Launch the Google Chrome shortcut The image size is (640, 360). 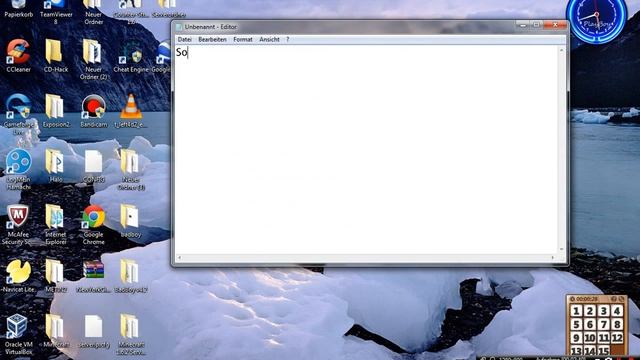[93, 224]
